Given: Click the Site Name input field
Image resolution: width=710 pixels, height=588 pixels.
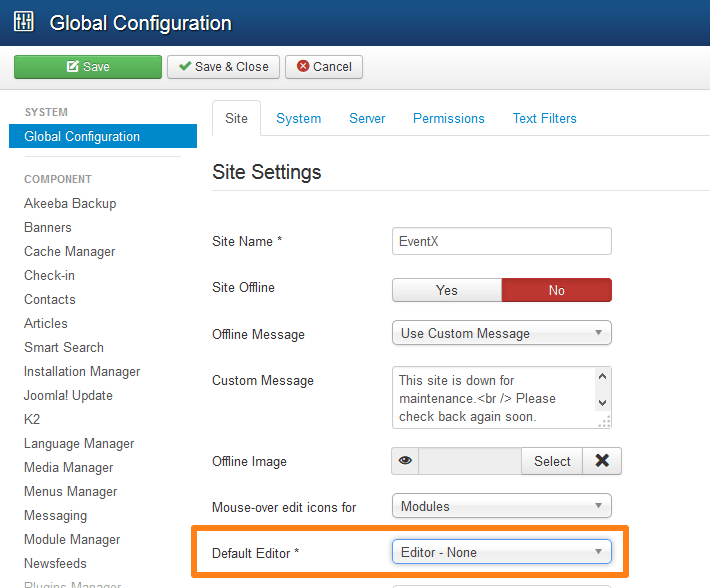Looking at the screenshot, I should [501, 241].
